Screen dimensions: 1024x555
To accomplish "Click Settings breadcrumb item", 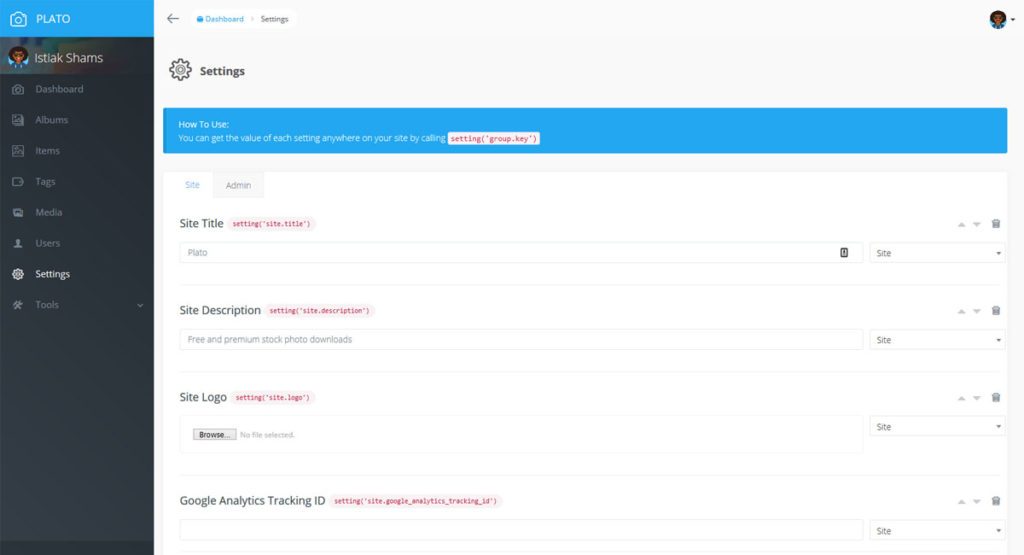I will tap(274, 19).
